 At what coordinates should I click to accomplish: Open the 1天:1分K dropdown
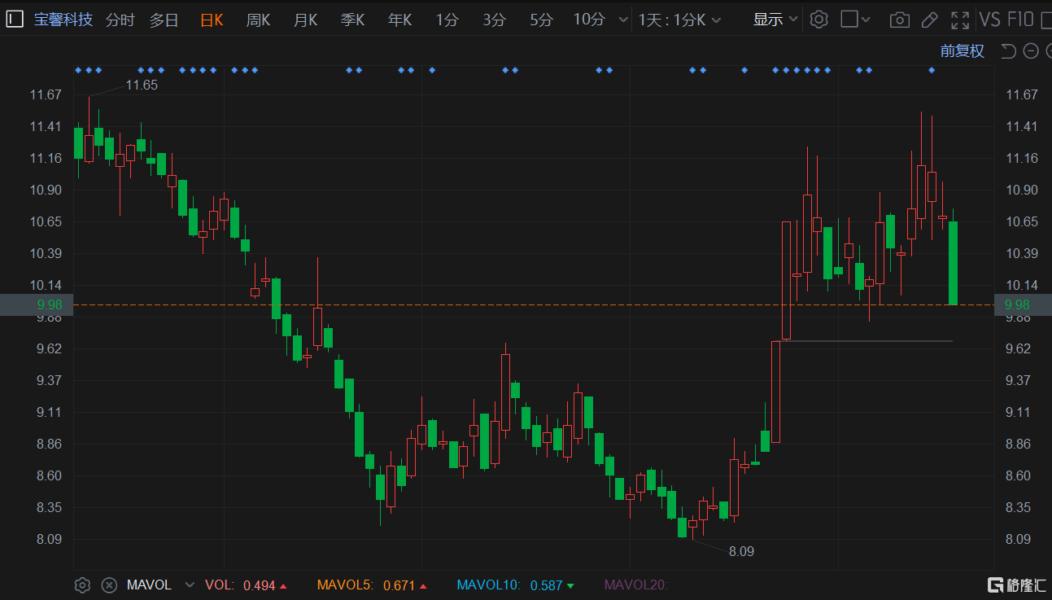(x=680, y=20)
